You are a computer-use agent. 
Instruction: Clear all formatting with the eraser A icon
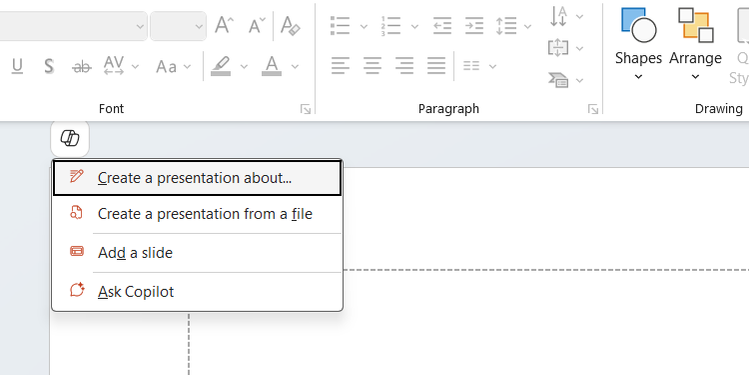tap(290, 25)
